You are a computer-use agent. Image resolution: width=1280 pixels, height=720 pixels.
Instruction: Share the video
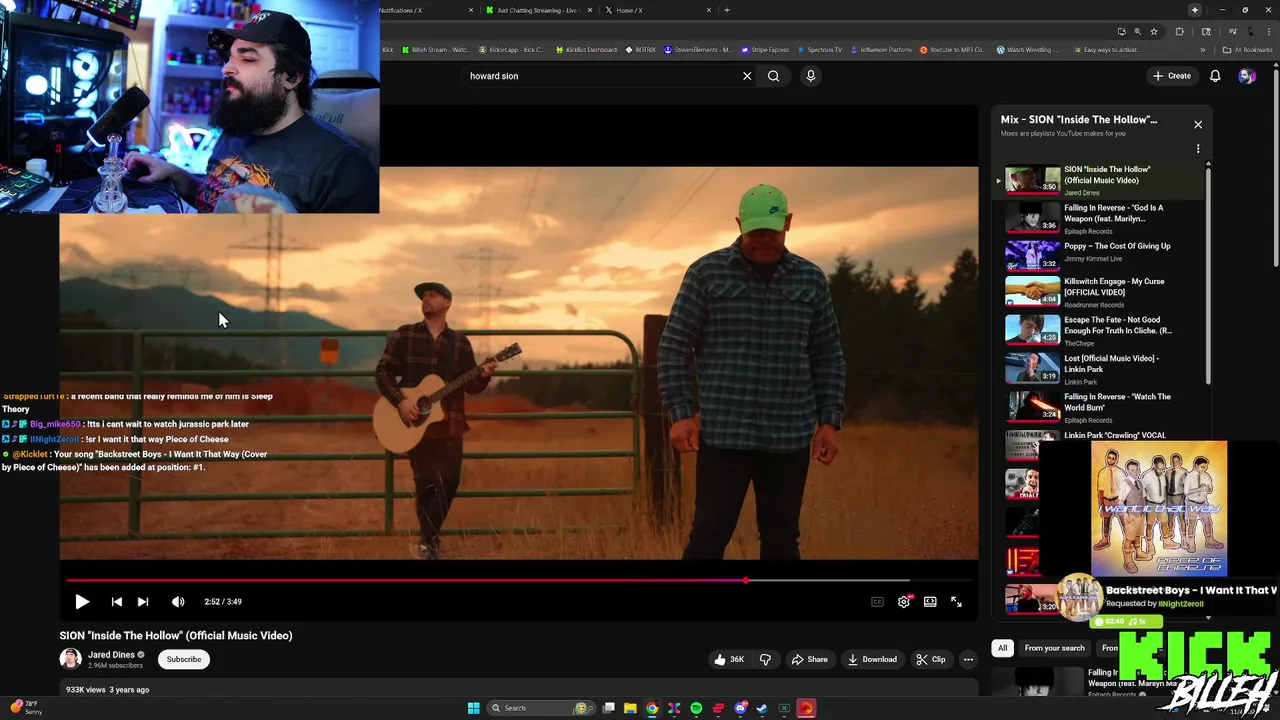(810, 659)
